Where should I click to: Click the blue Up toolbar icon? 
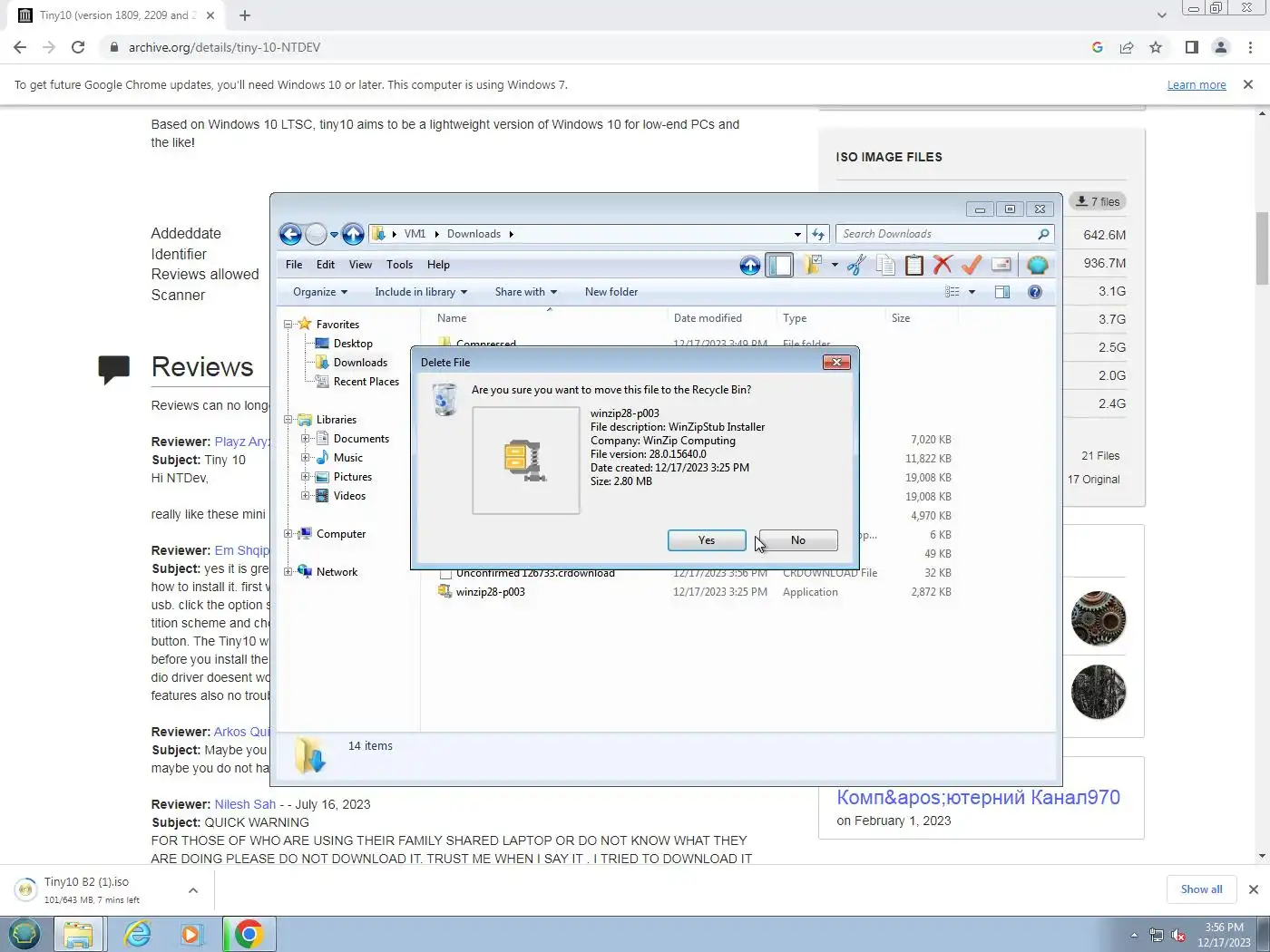(750, 265)
